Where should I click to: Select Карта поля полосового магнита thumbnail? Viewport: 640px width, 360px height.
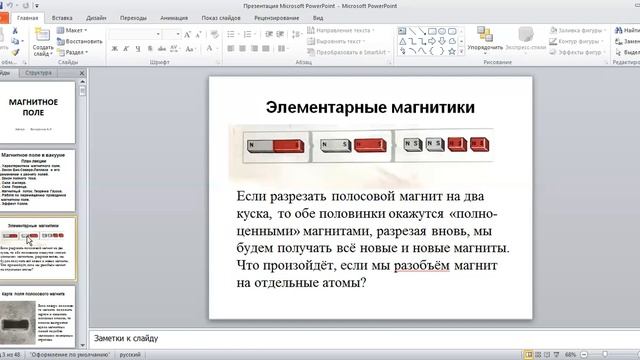(x=37, y=317)
